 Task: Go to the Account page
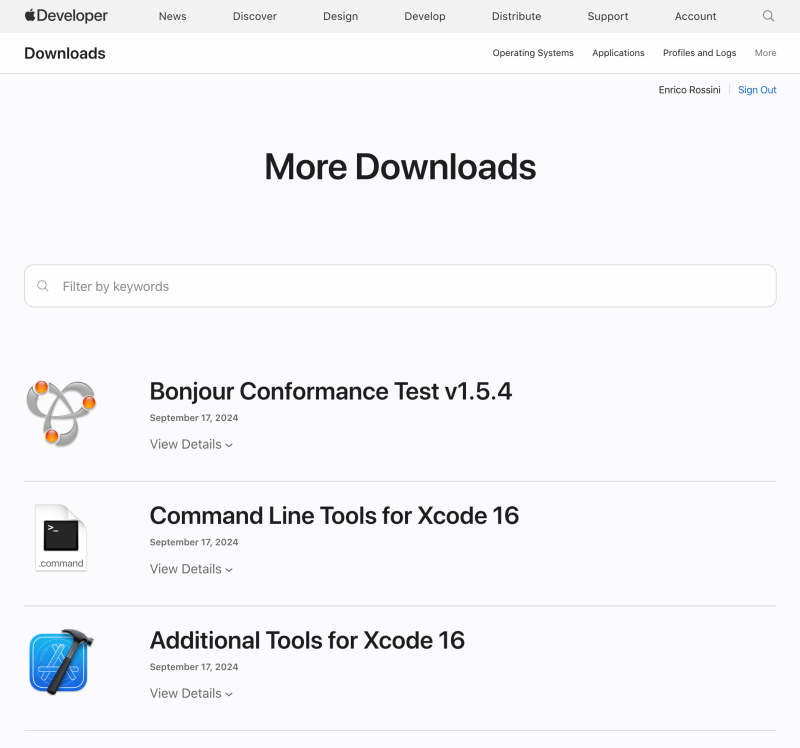tap(695, 16)
